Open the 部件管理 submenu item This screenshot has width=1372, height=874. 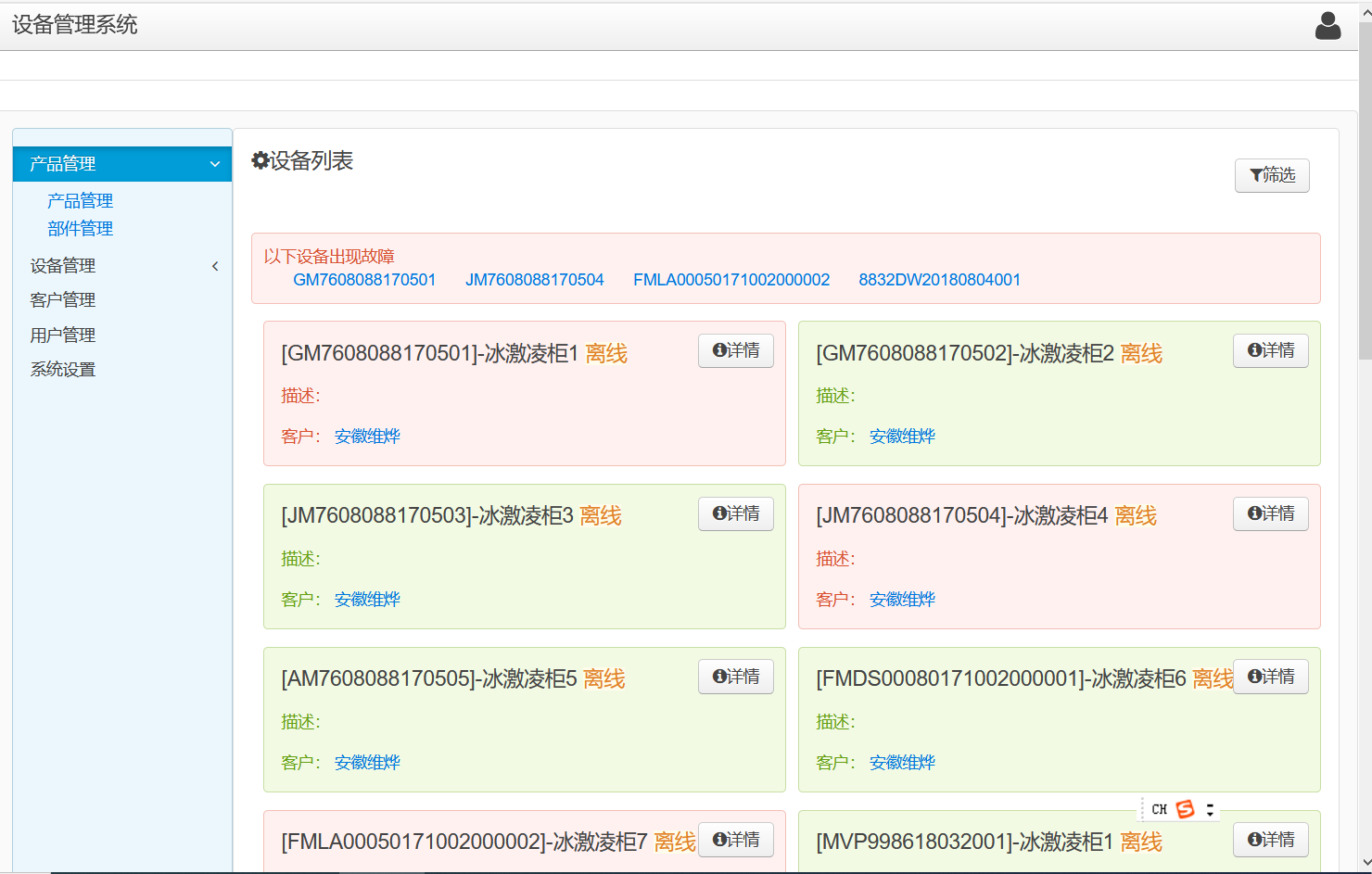point(80,229)
